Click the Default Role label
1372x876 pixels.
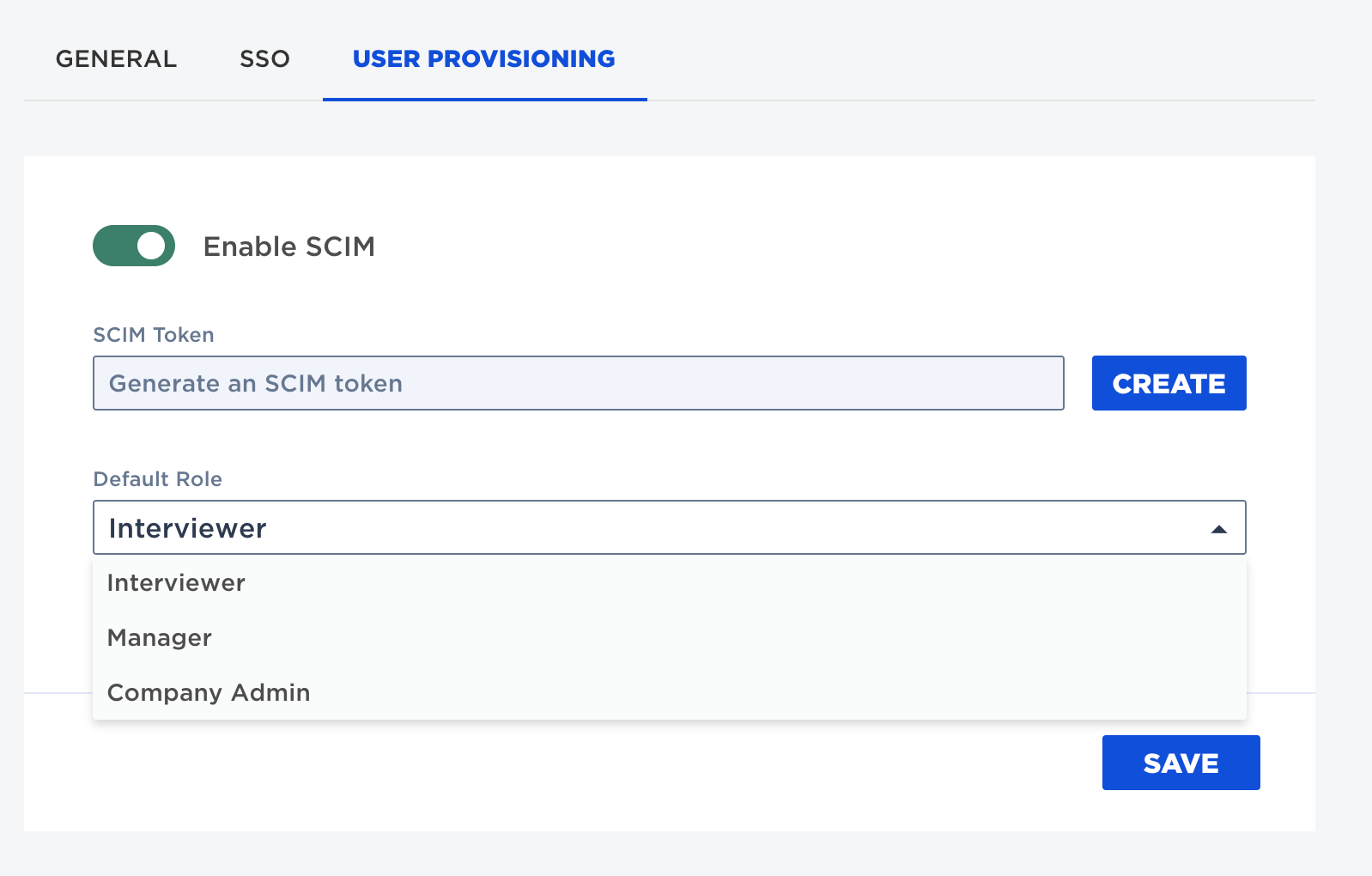pos(158,478)
